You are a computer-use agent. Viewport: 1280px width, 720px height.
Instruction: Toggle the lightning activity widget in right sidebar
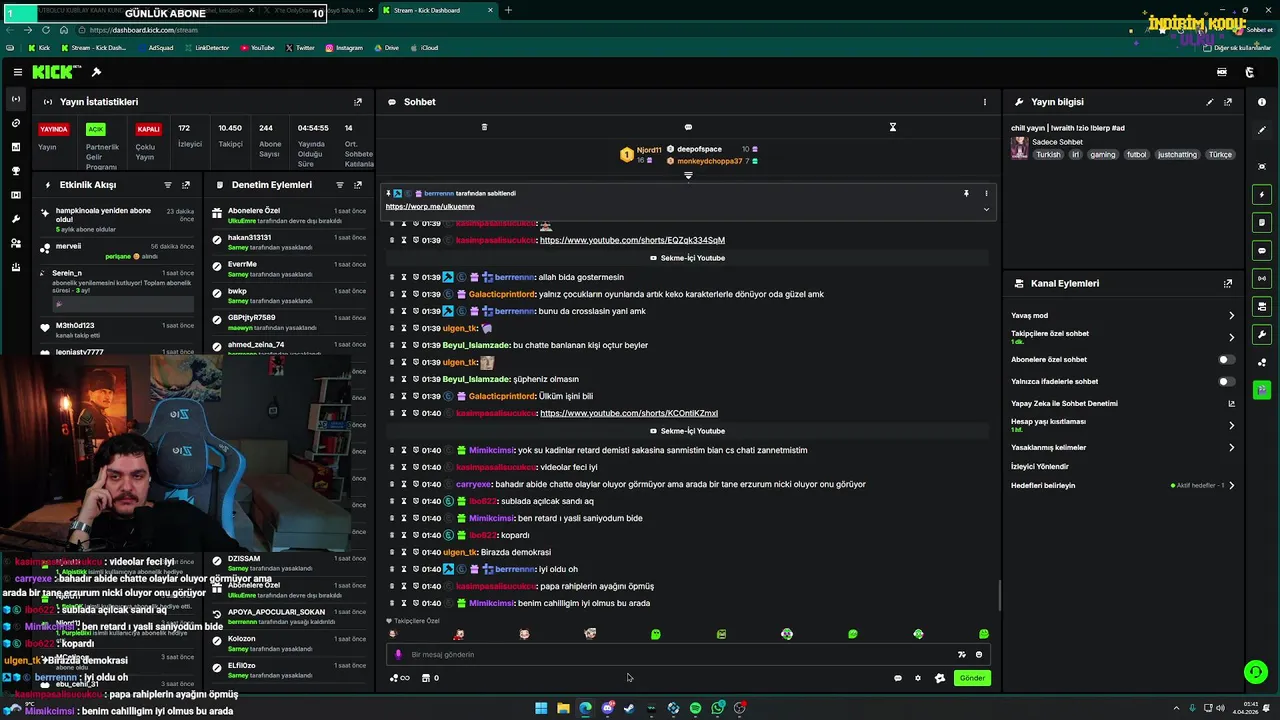coord(1262,194)
